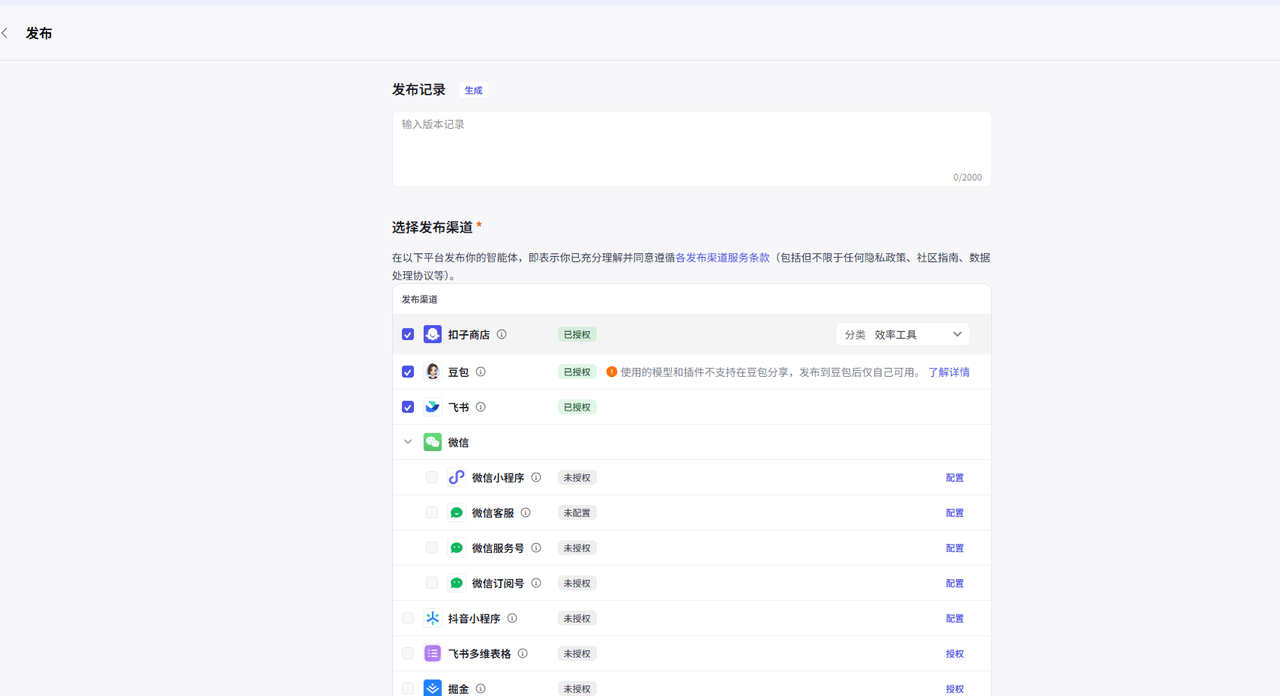Click the orange warning icon in 豆包 row
1280x696 pixels.
point(612,371)
